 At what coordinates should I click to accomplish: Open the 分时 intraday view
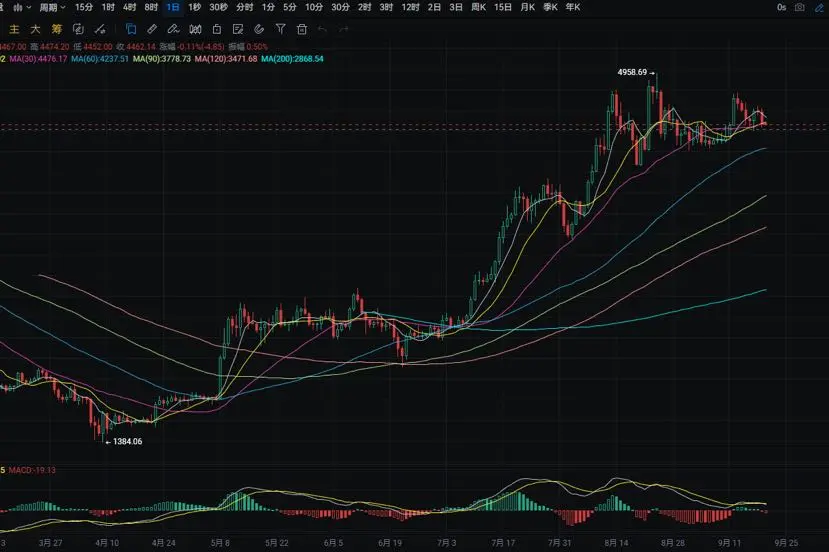pyautogui.click(x=244, y=7)
